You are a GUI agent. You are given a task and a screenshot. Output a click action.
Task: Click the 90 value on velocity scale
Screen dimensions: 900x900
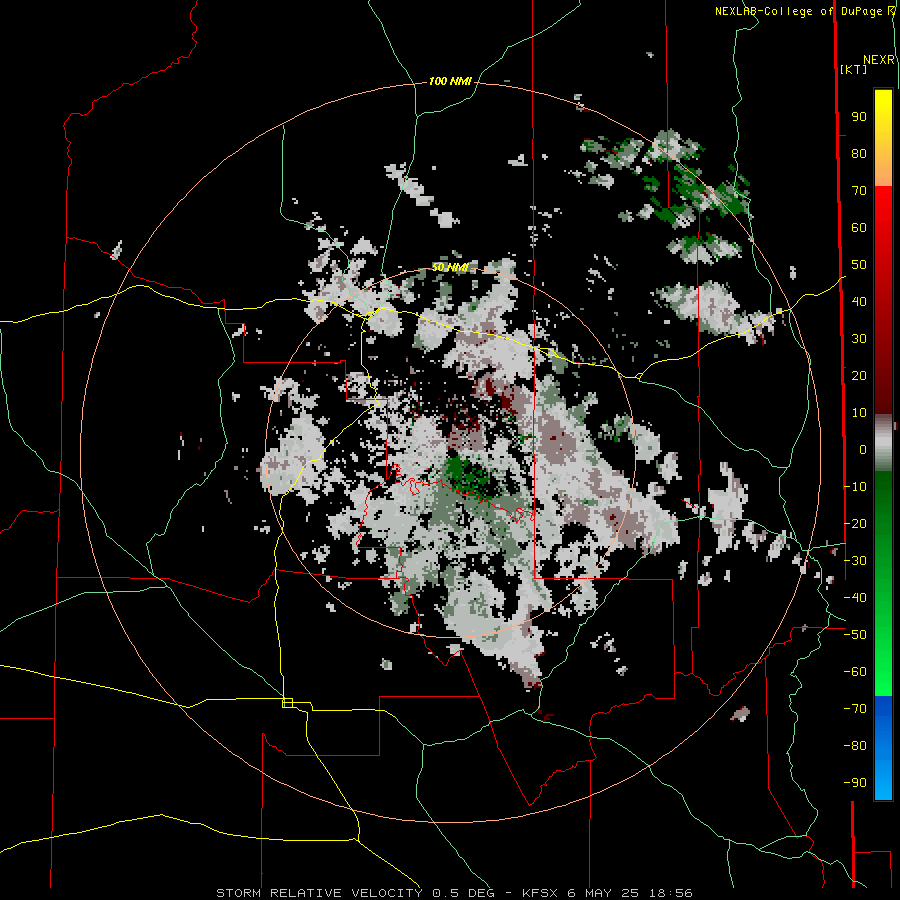point(859,117)
